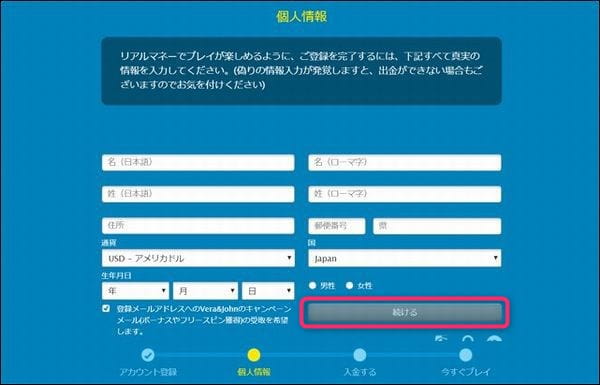
Task: Click the 入金する step label
Action: 360,372
